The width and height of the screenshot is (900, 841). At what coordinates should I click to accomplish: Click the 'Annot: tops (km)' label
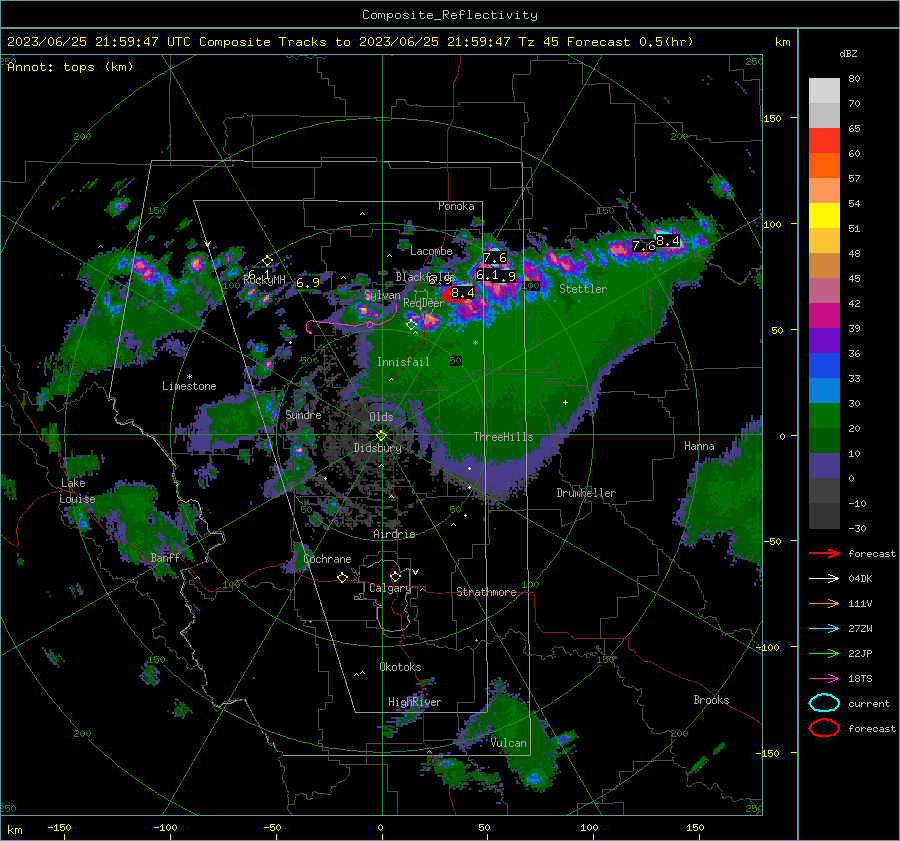70,67
